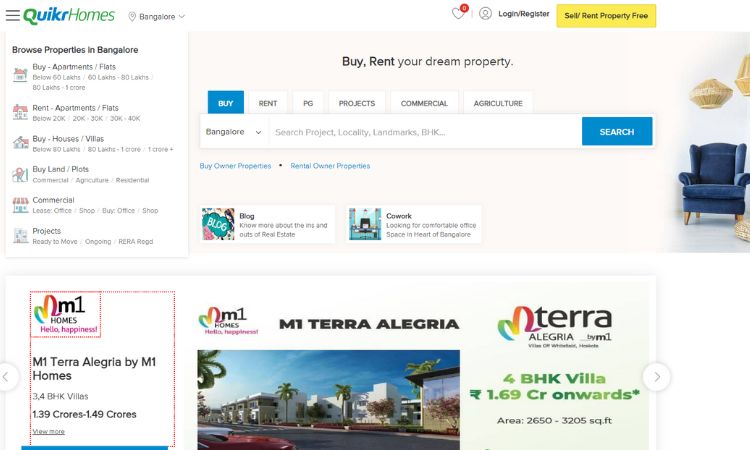Open the Bangalore dropdown in search bar

(233, 132)
